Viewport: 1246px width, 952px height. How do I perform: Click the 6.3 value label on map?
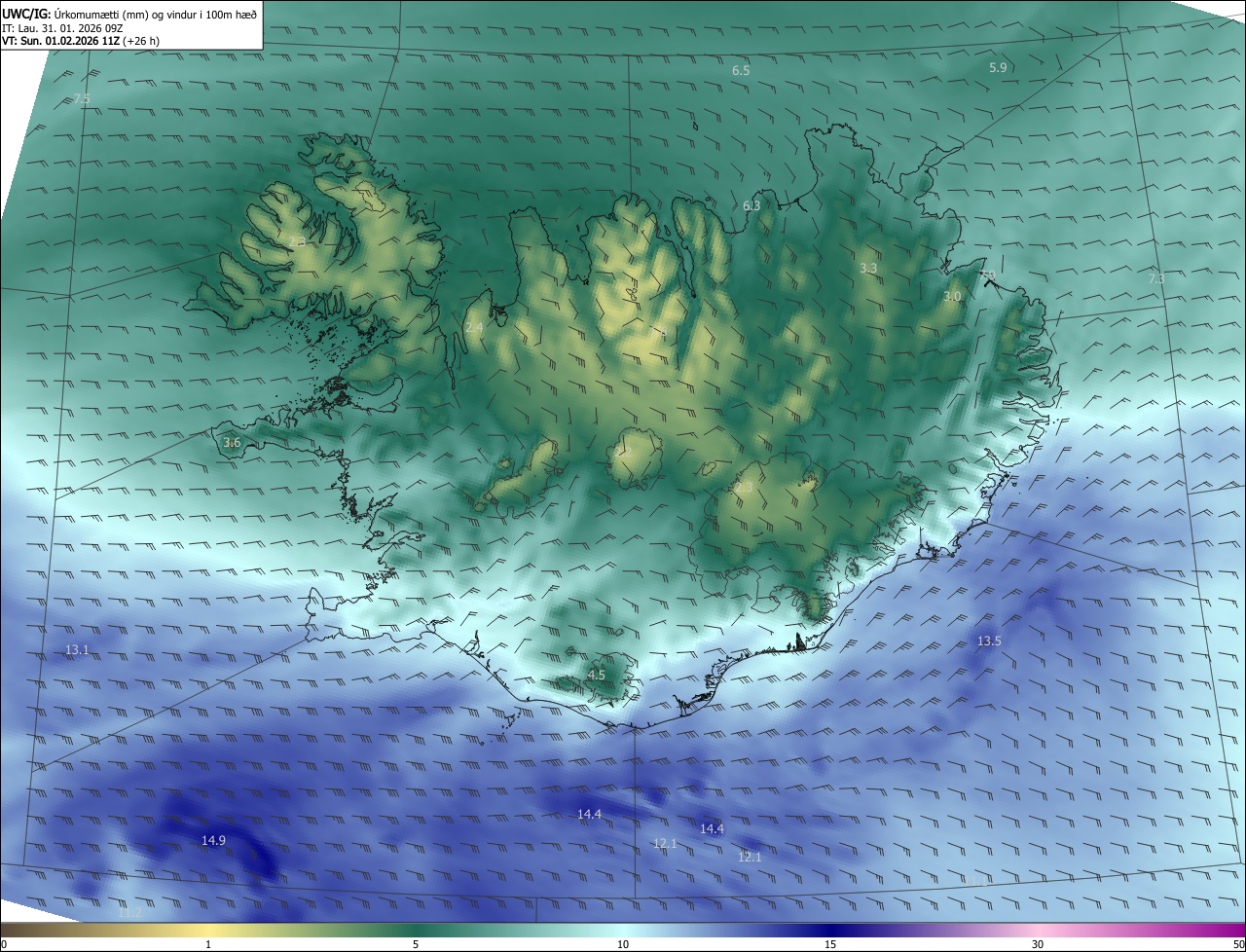coord(751,205)
